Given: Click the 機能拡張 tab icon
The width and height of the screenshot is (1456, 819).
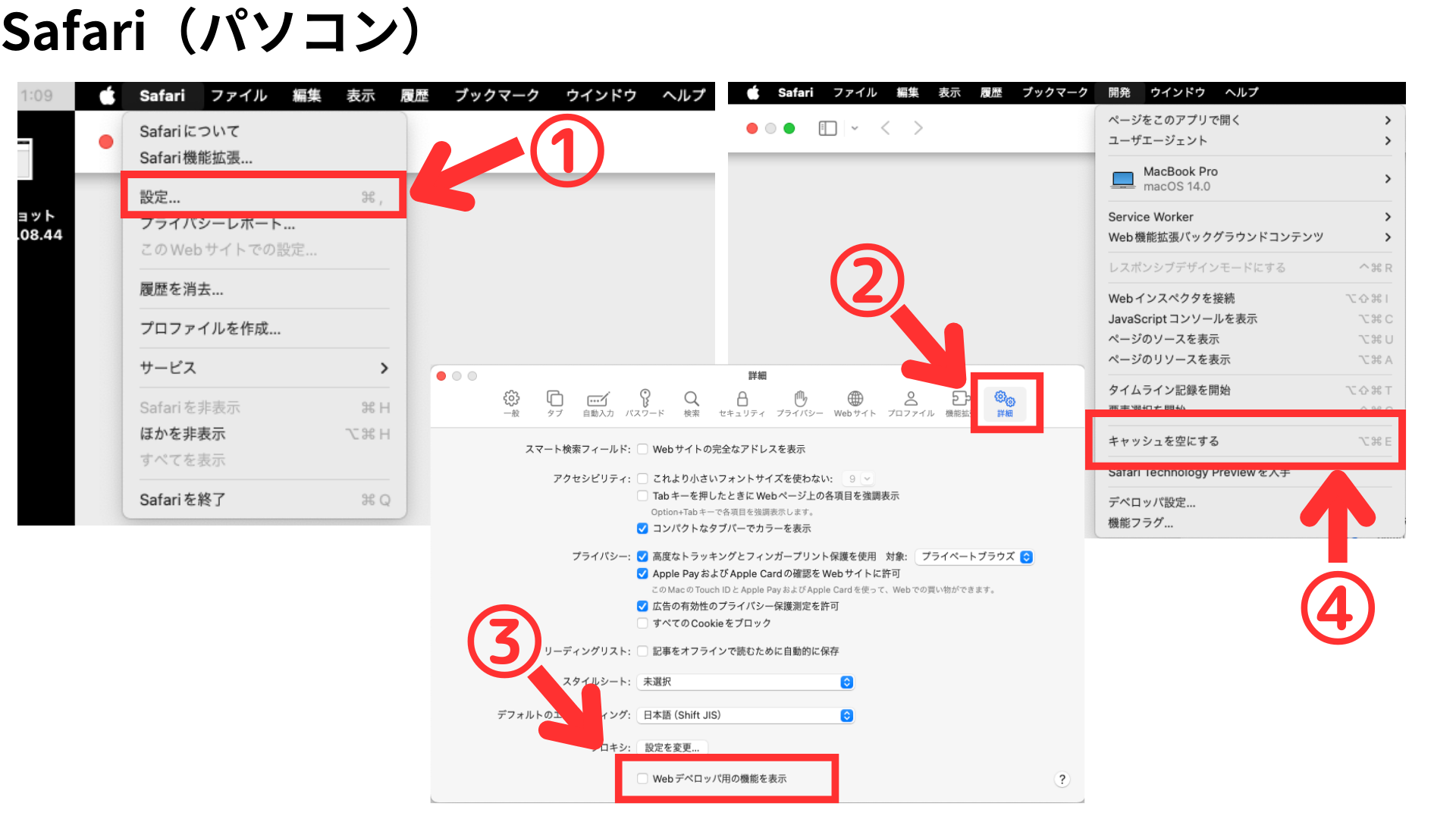Looking at the screenshot, I should 957,402.
